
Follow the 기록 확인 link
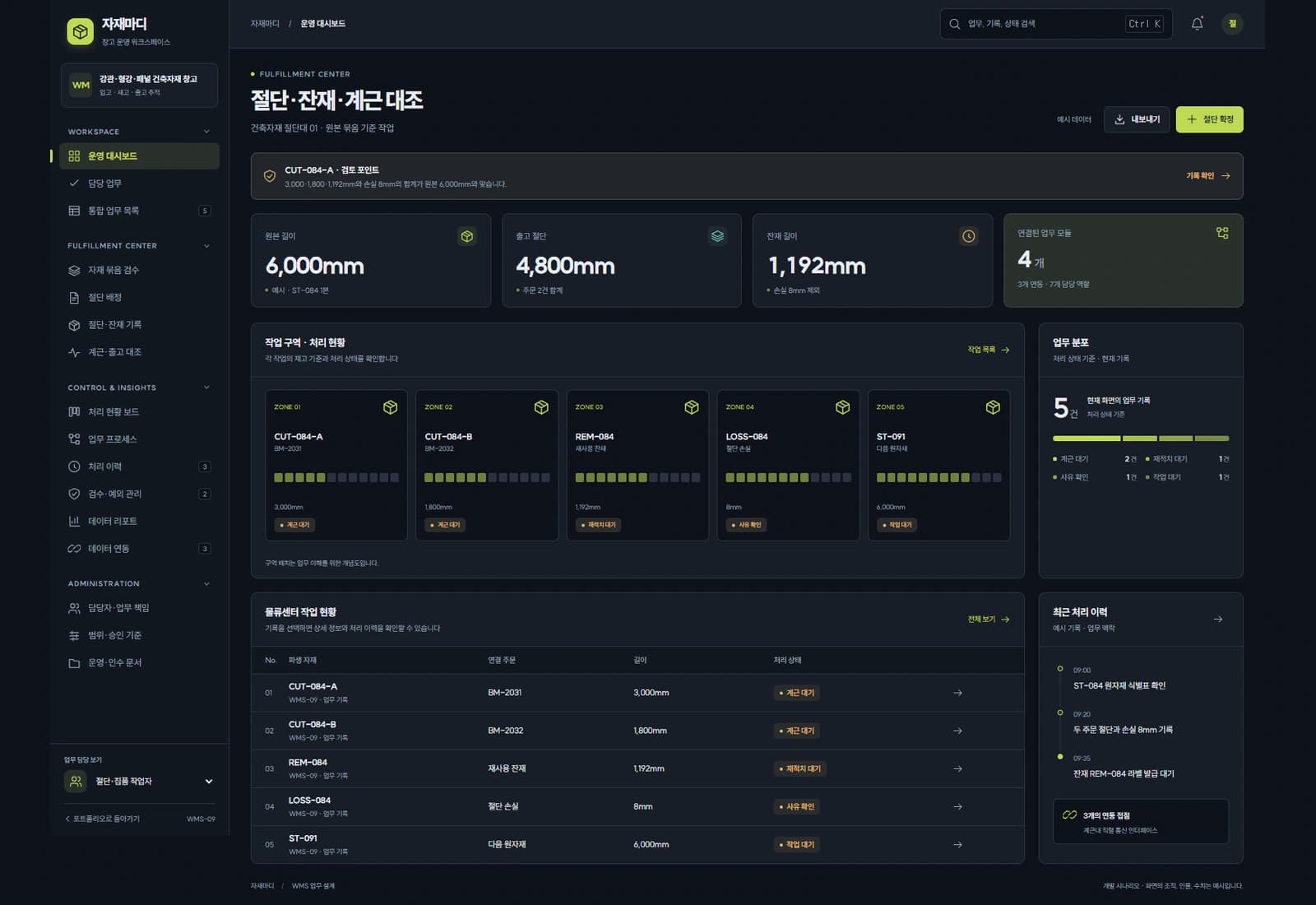[x=1207, y=176]
